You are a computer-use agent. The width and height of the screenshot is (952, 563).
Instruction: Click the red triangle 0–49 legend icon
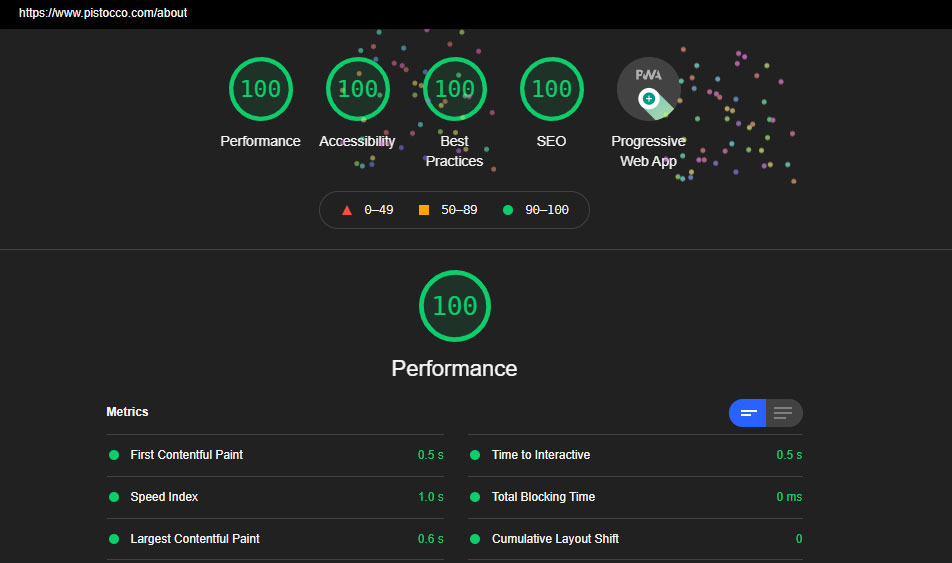347,210
